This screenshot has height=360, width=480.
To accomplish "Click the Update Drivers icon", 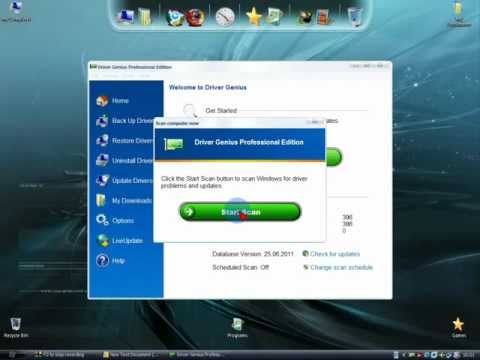I will pos(102,181).
